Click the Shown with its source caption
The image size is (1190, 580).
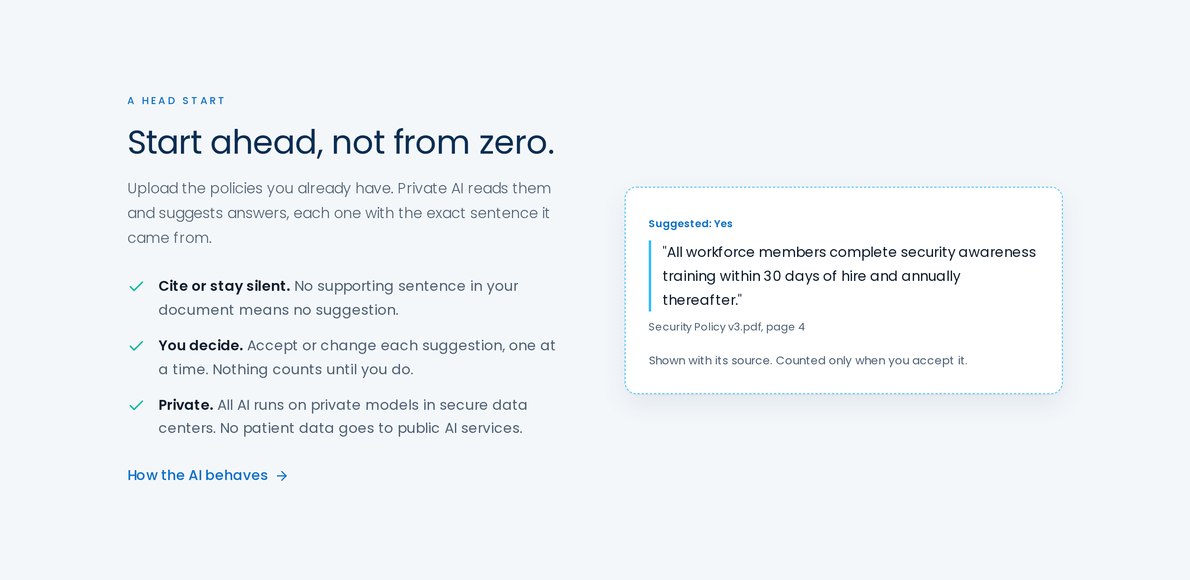pos(808,361)
